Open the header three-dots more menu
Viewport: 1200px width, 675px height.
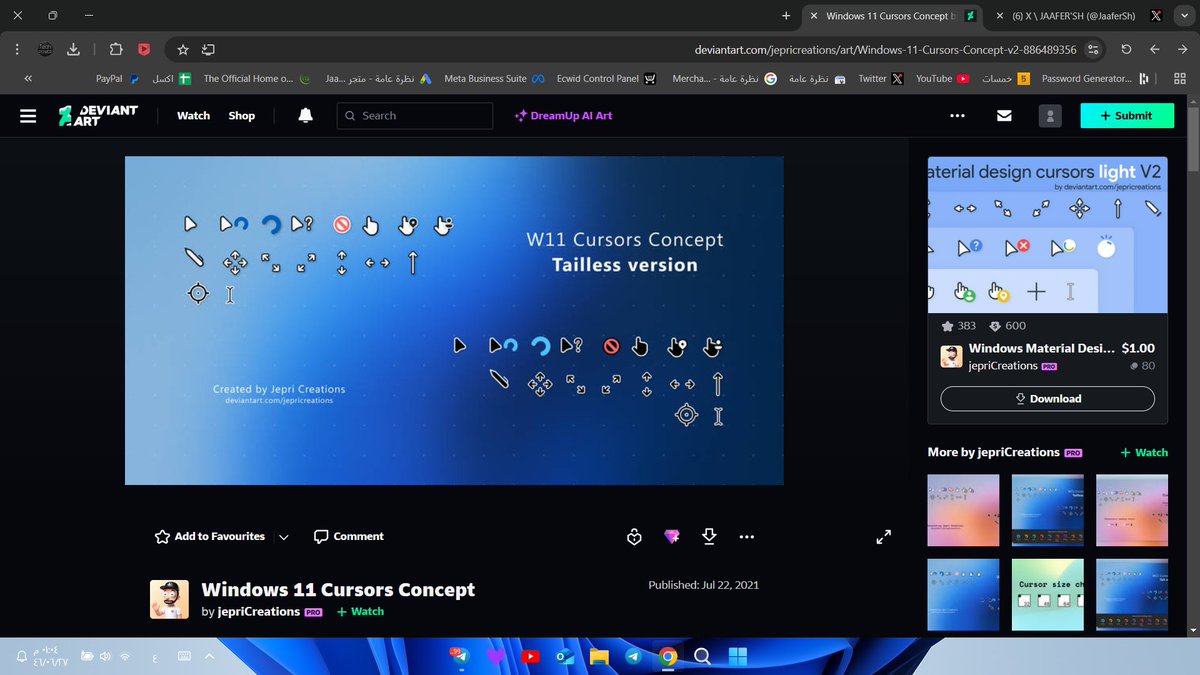pyautogui.click(x=957, y=116)
